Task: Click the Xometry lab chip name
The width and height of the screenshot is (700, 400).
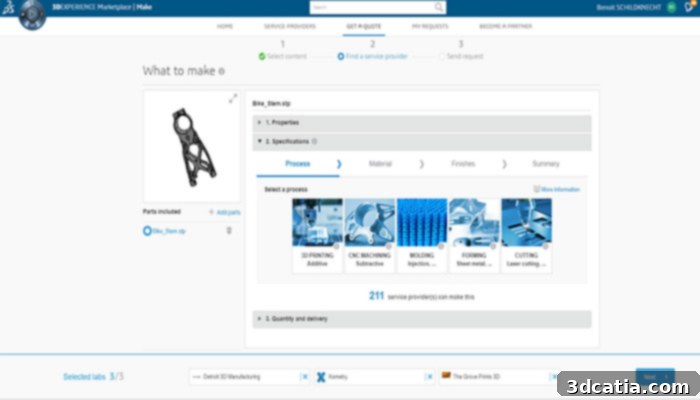Action: pyautogui.click(x=338, y=377)
